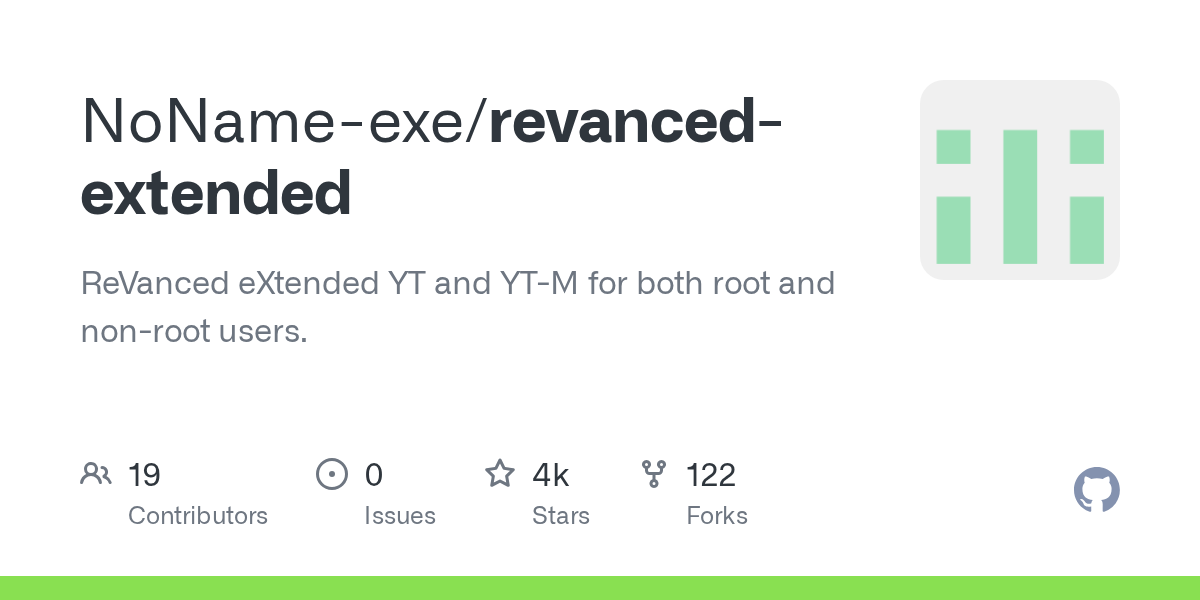1200x600 pixels.
Task: Open the Contributors label
Action: click(x=198, y=516)
